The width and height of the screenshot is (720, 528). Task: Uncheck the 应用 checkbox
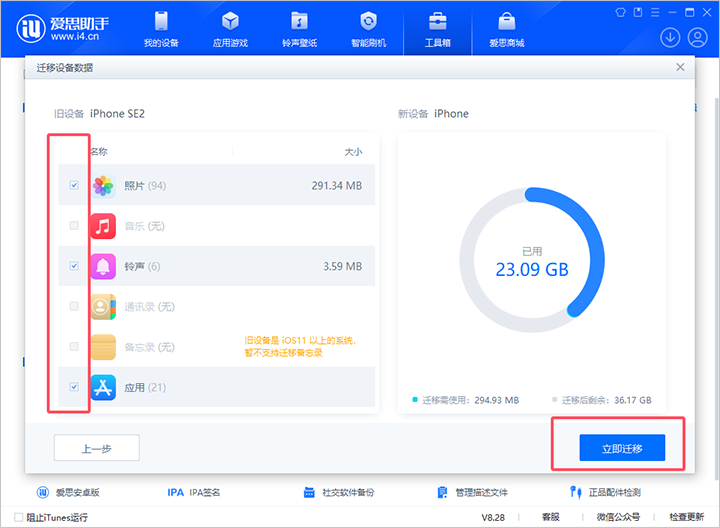point(75,387)
